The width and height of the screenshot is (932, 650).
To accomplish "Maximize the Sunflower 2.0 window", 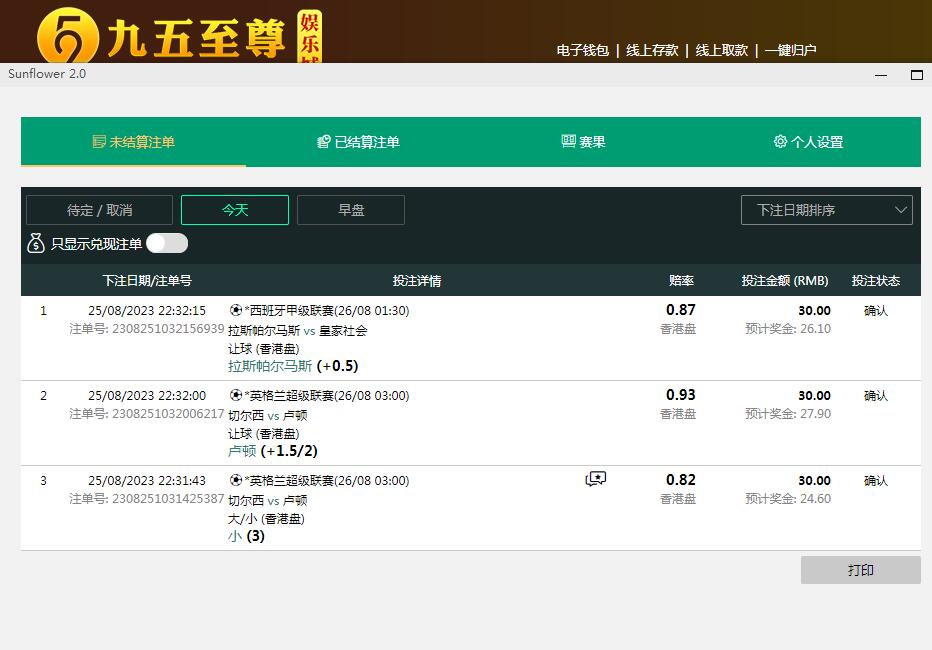I will pyautogui.click(x=917, y=75).
